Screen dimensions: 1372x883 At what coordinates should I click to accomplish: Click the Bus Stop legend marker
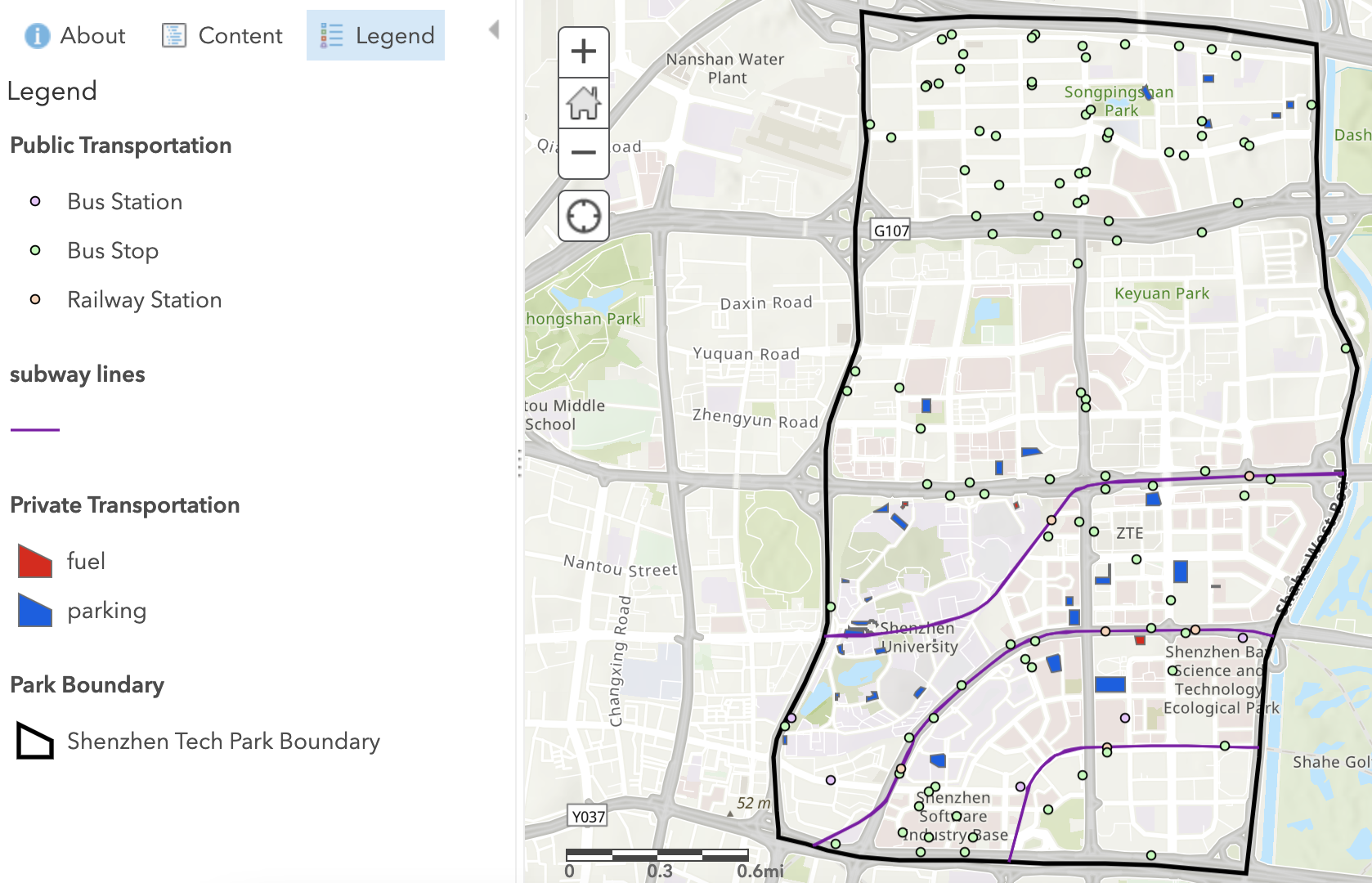click(35, 251)
